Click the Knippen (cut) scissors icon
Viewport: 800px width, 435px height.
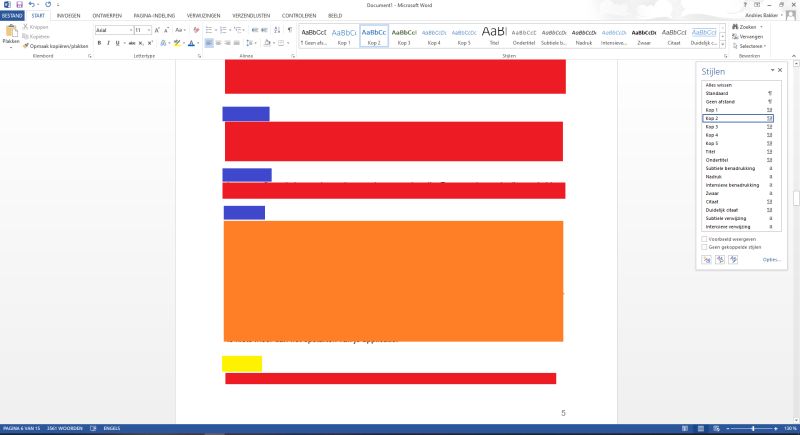coord(26,27)
